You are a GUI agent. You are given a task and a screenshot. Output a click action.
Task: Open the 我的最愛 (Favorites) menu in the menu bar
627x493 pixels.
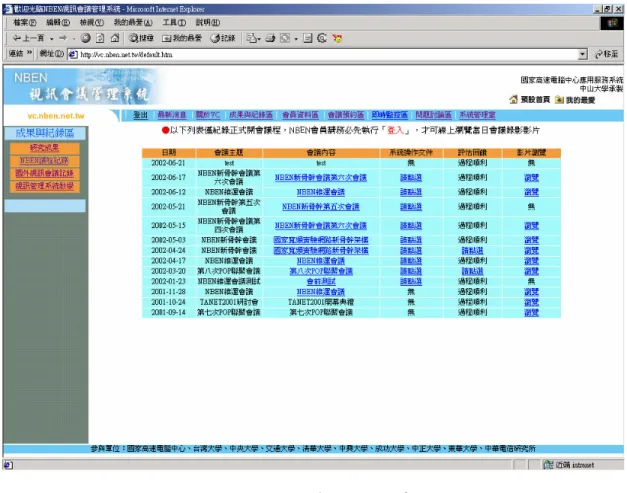tap(133, 22)
